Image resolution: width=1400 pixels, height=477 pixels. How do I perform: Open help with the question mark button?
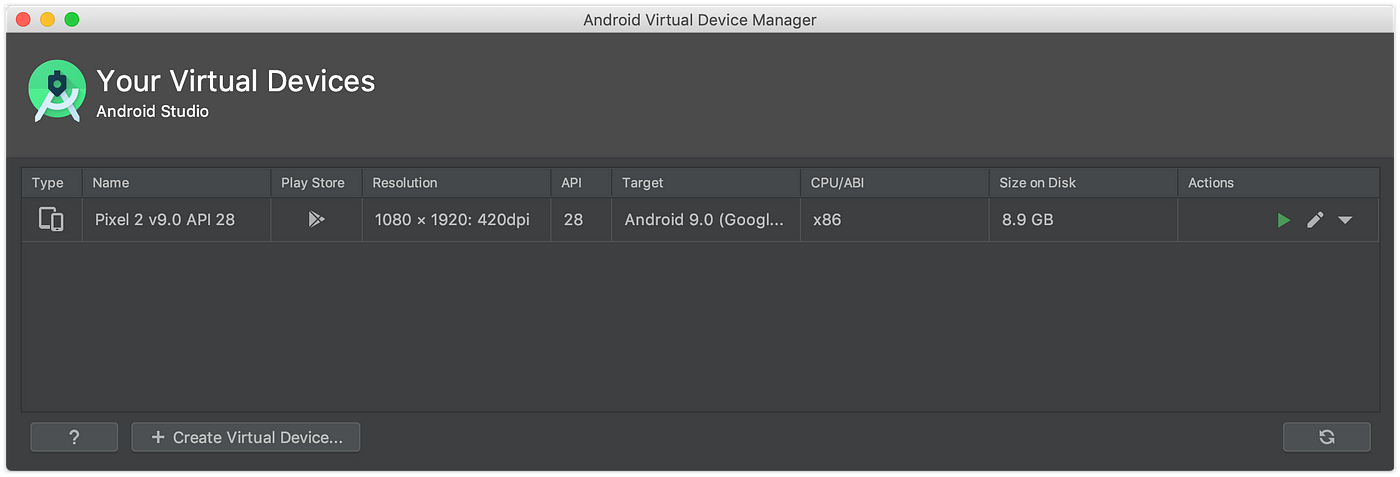(x=74, y=437)
